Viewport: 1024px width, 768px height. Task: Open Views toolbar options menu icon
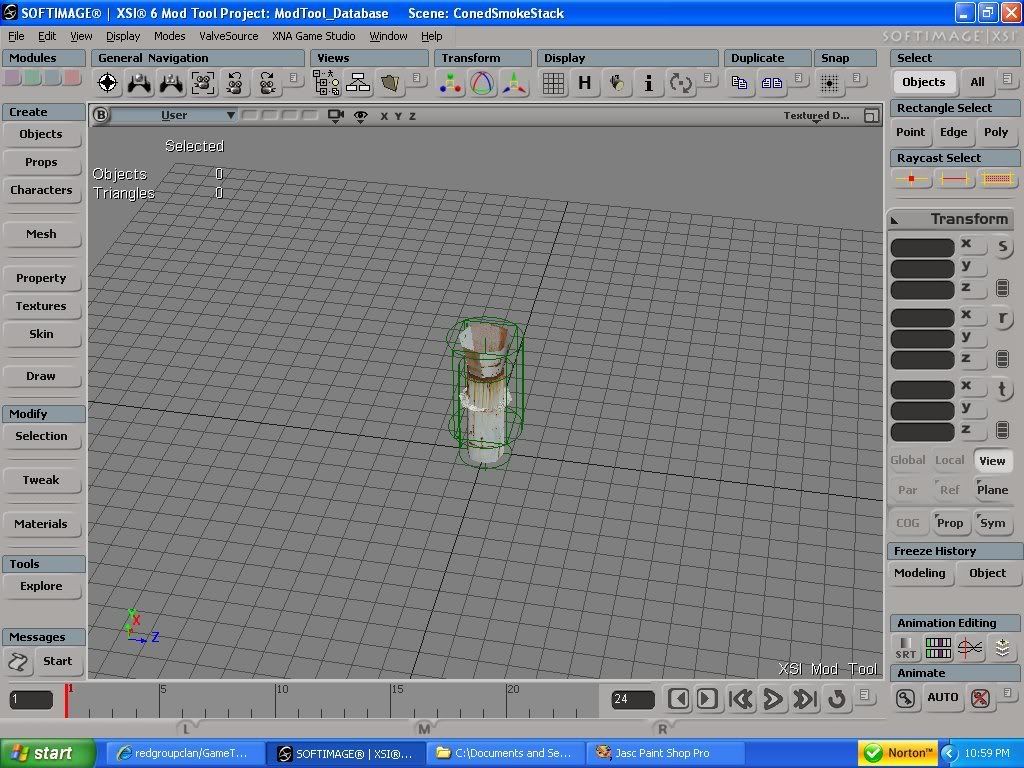(x=417, y=78)
